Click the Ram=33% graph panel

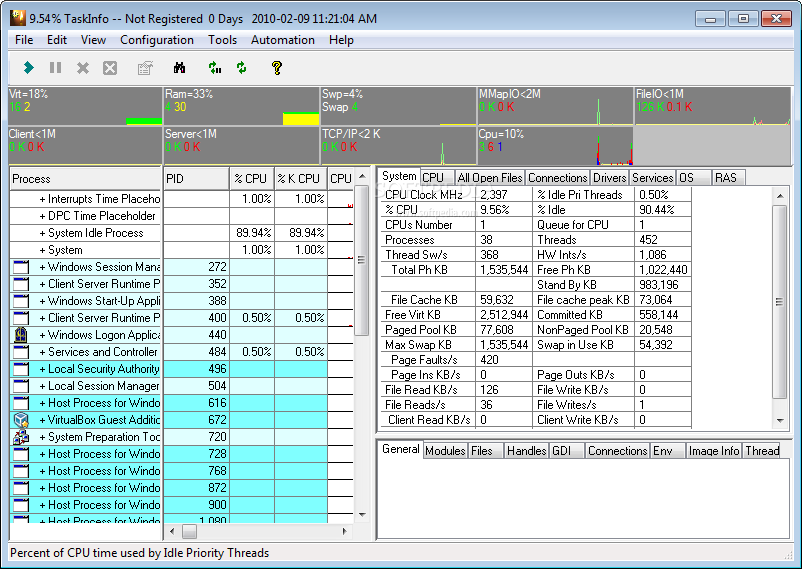(x=241, y=106)
